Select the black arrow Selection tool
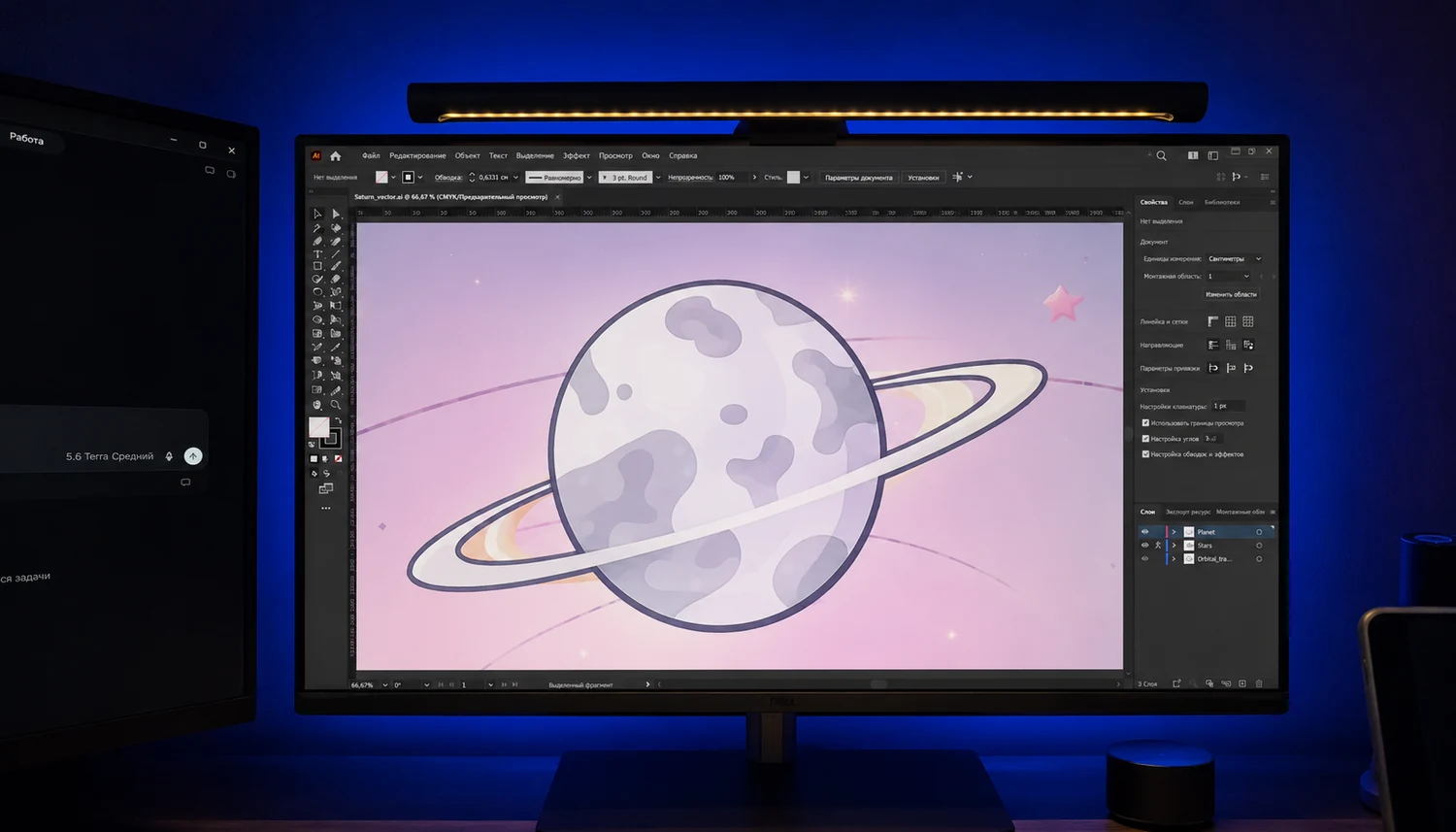Screen dimensions: 1456x832 pyautogui.click(x=317, y=214)
